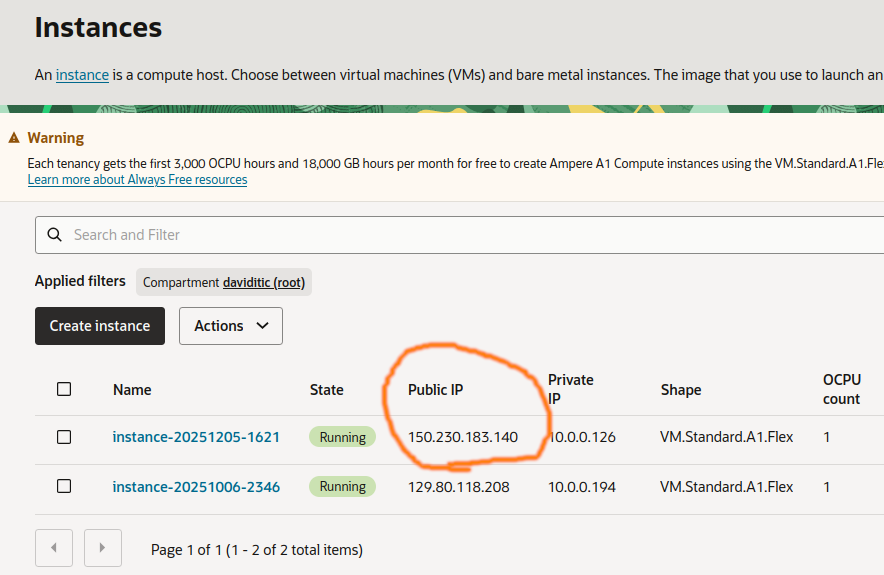Sort by the Name column header
Viewport: 884px width, 575px height.
pos(133,390)
